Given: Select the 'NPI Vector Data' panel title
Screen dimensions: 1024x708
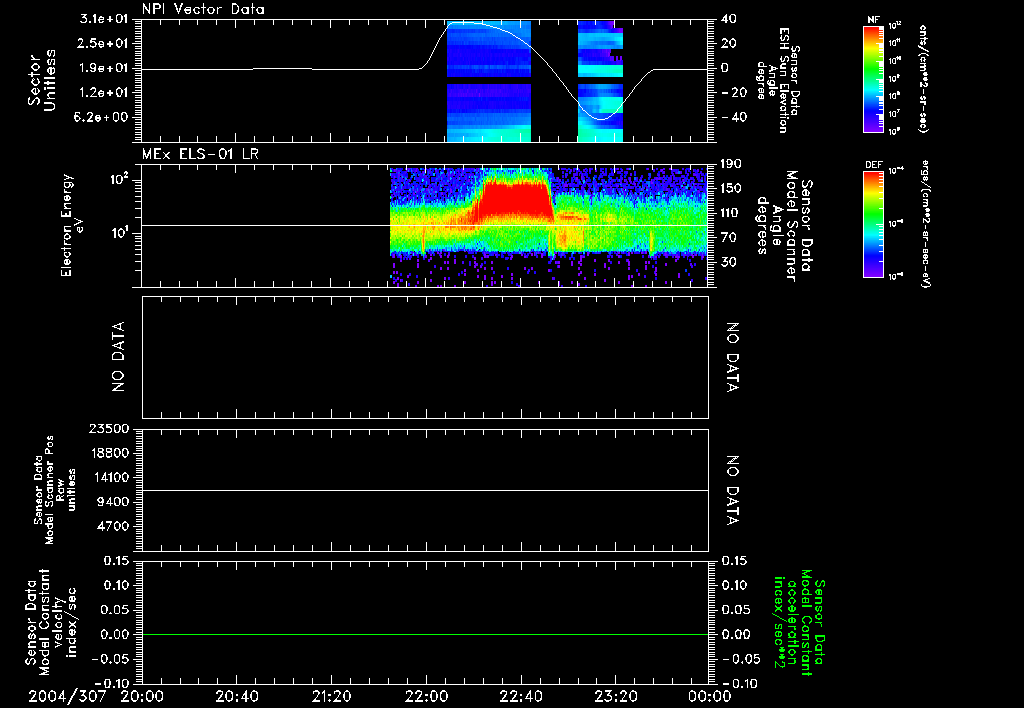Looking at the screenshot, I should [x=203, y=9].
